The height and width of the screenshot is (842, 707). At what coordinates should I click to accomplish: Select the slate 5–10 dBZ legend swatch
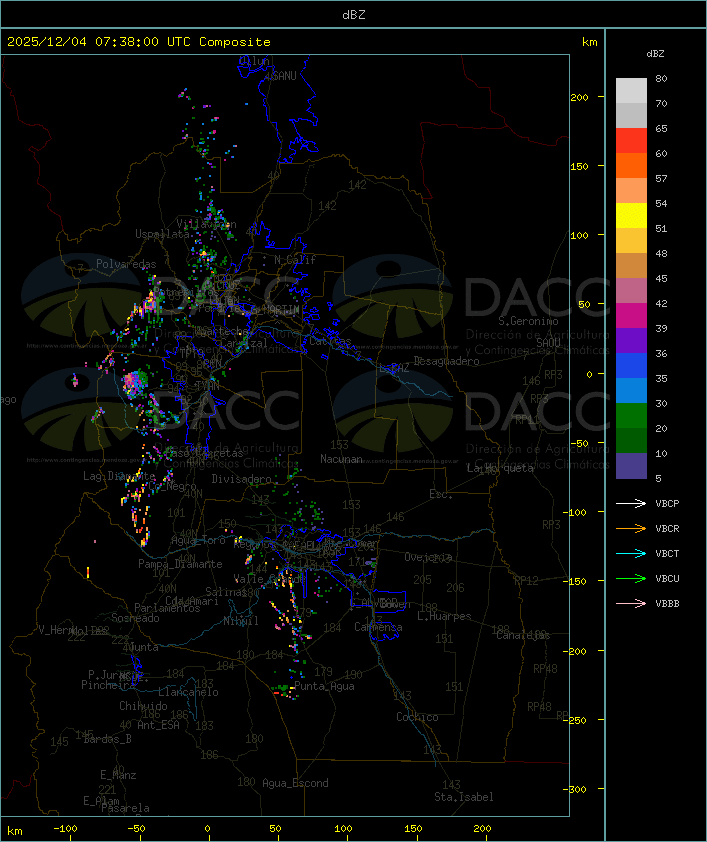631,466
